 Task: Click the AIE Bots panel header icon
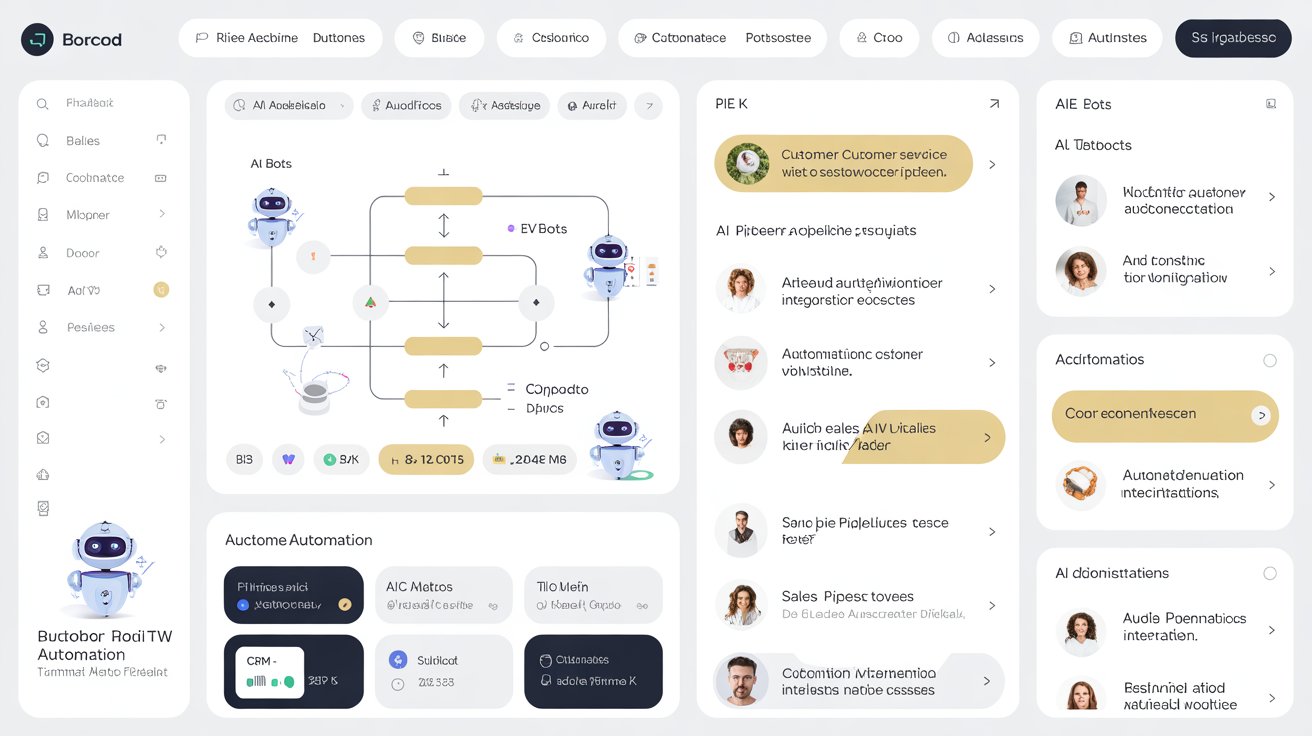tap(1271, 104)
